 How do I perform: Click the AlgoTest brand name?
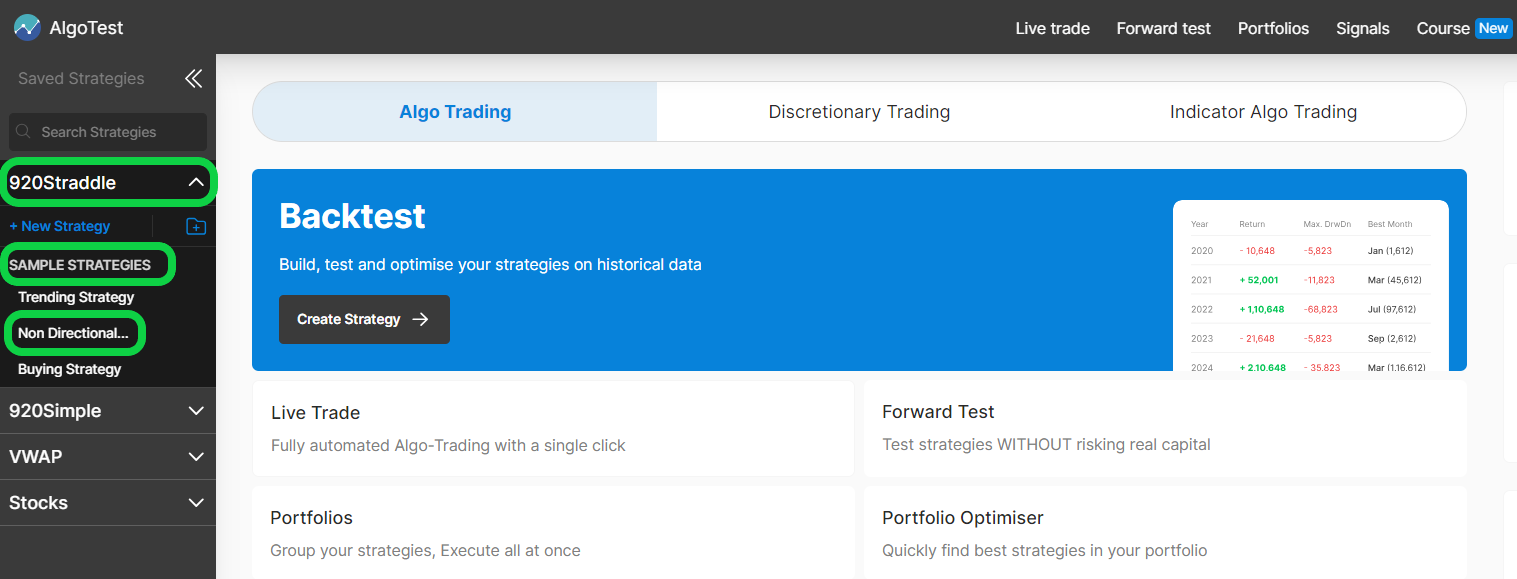click(x=86, y=28)
